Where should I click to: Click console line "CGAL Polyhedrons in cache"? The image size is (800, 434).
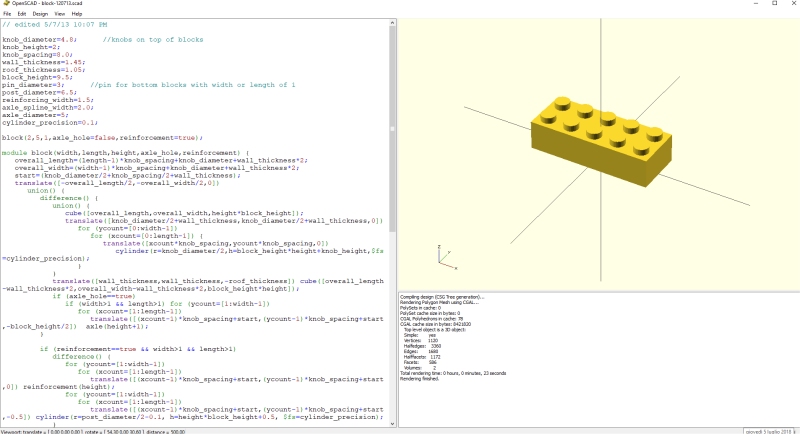pyautogui.click(x=432, y=319)
